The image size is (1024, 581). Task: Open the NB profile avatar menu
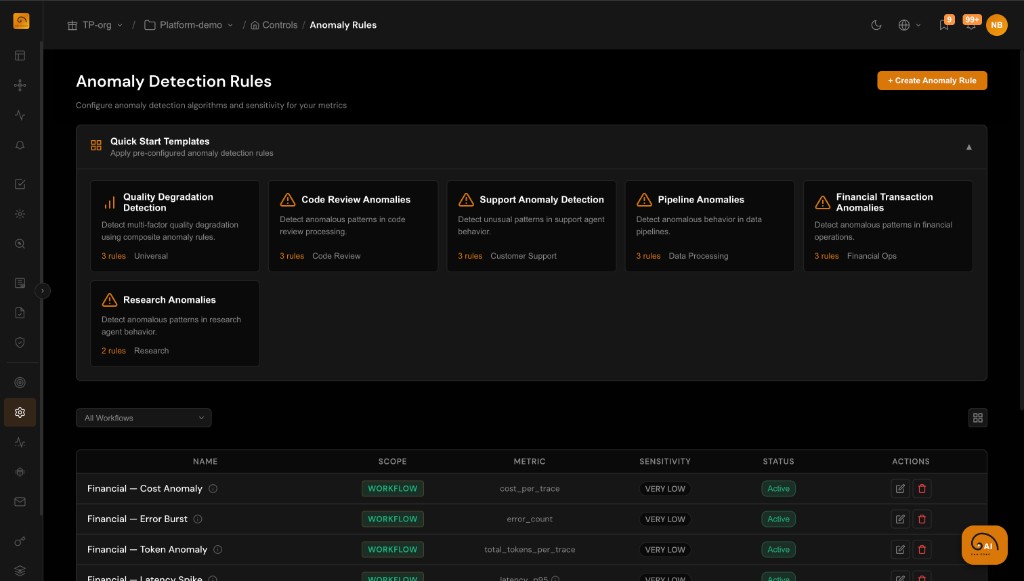coord(996,25)
